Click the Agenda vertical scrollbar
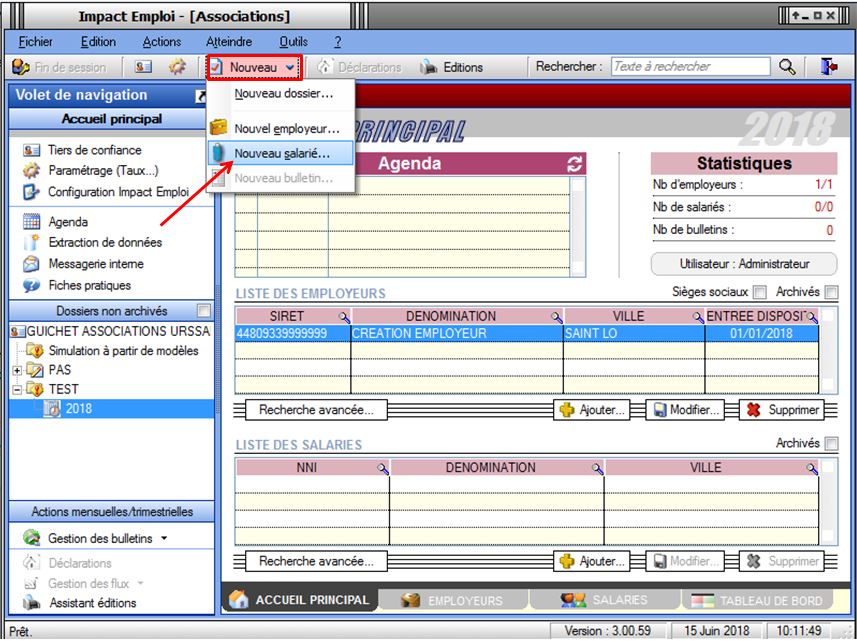857x641 pixels. coord(578,226)
